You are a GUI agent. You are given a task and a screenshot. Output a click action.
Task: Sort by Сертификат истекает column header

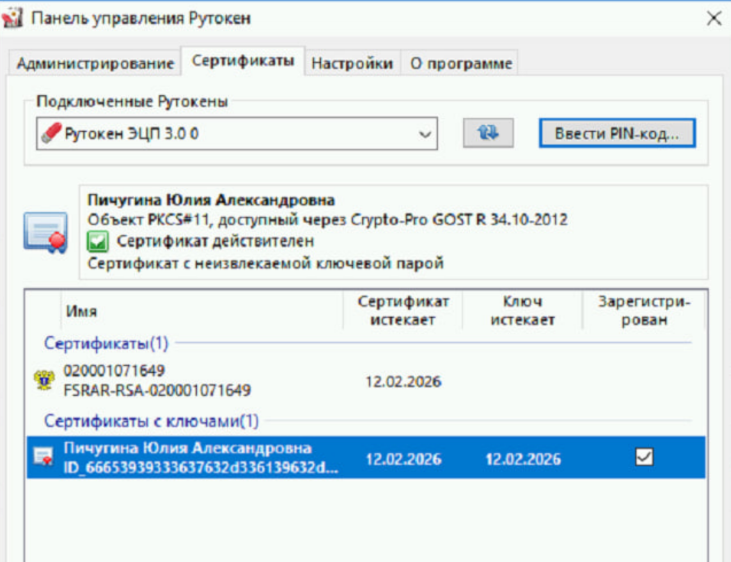tap(402, 310)
